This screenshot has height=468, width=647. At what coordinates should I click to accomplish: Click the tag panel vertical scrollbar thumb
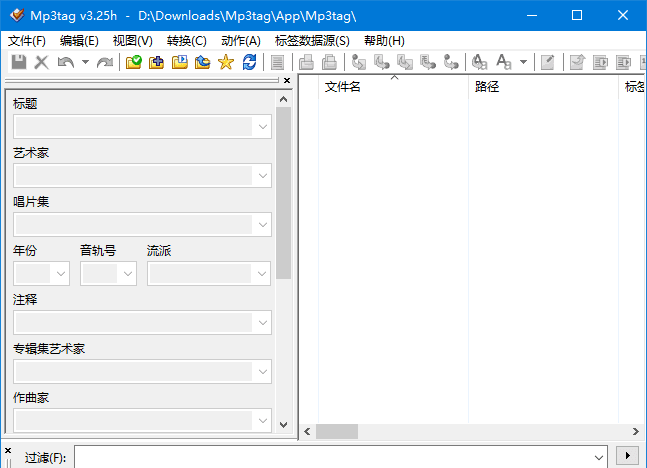(x=283, y=193)
